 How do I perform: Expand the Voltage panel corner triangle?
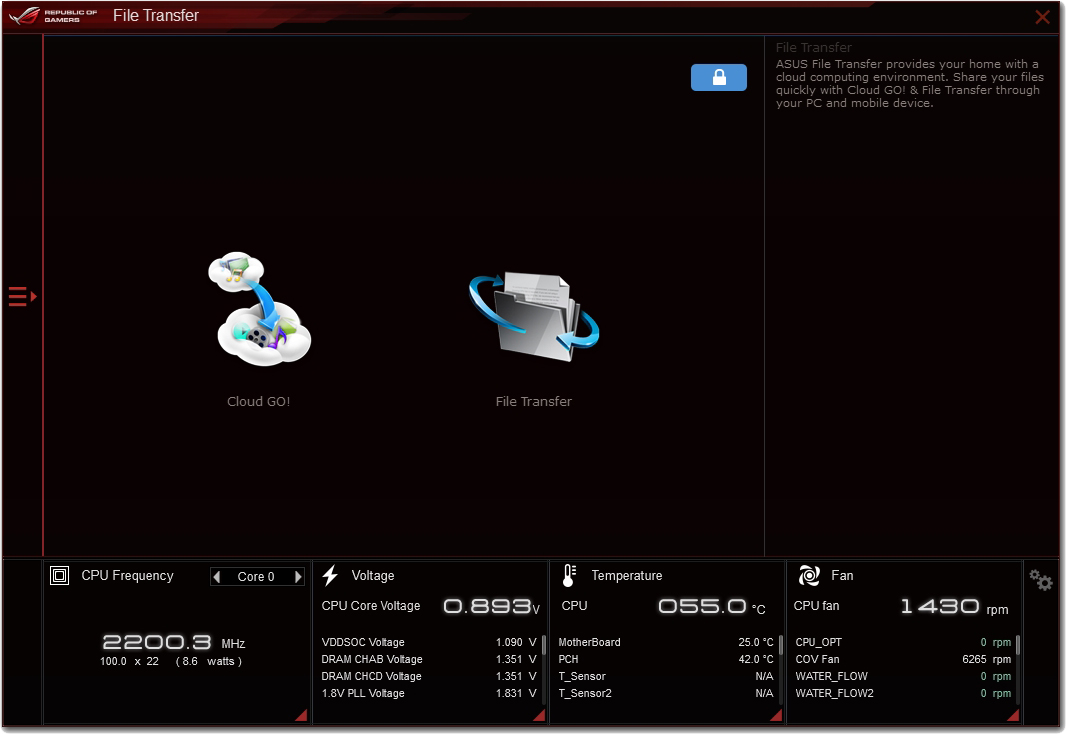(x=539, y=715)
